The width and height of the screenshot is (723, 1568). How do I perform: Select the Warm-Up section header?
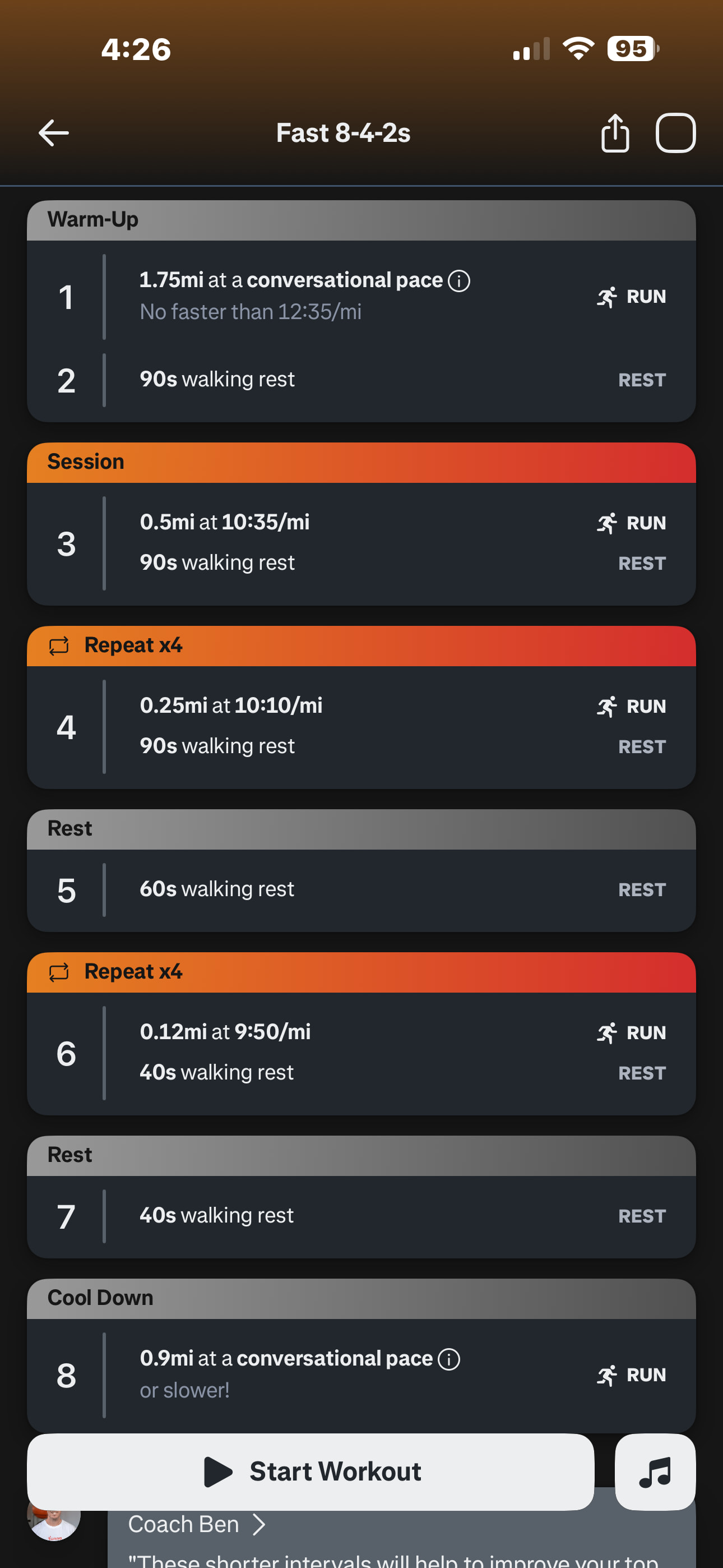(x=361, y=220)
